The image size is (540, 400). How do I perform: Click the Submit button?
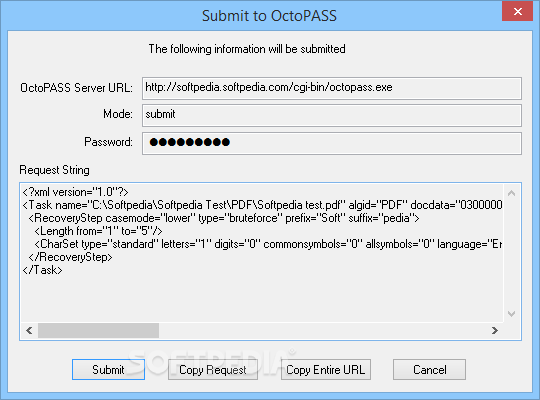point(108,370)
